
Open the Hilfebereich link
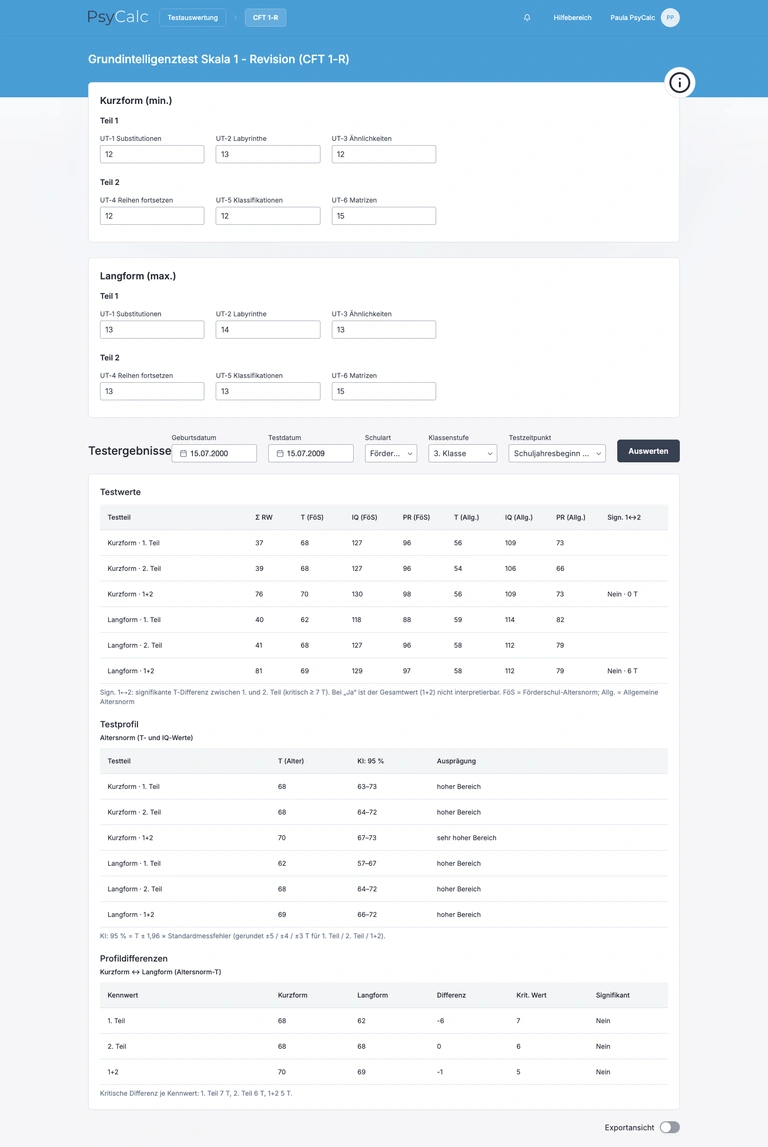click(572, 18)
